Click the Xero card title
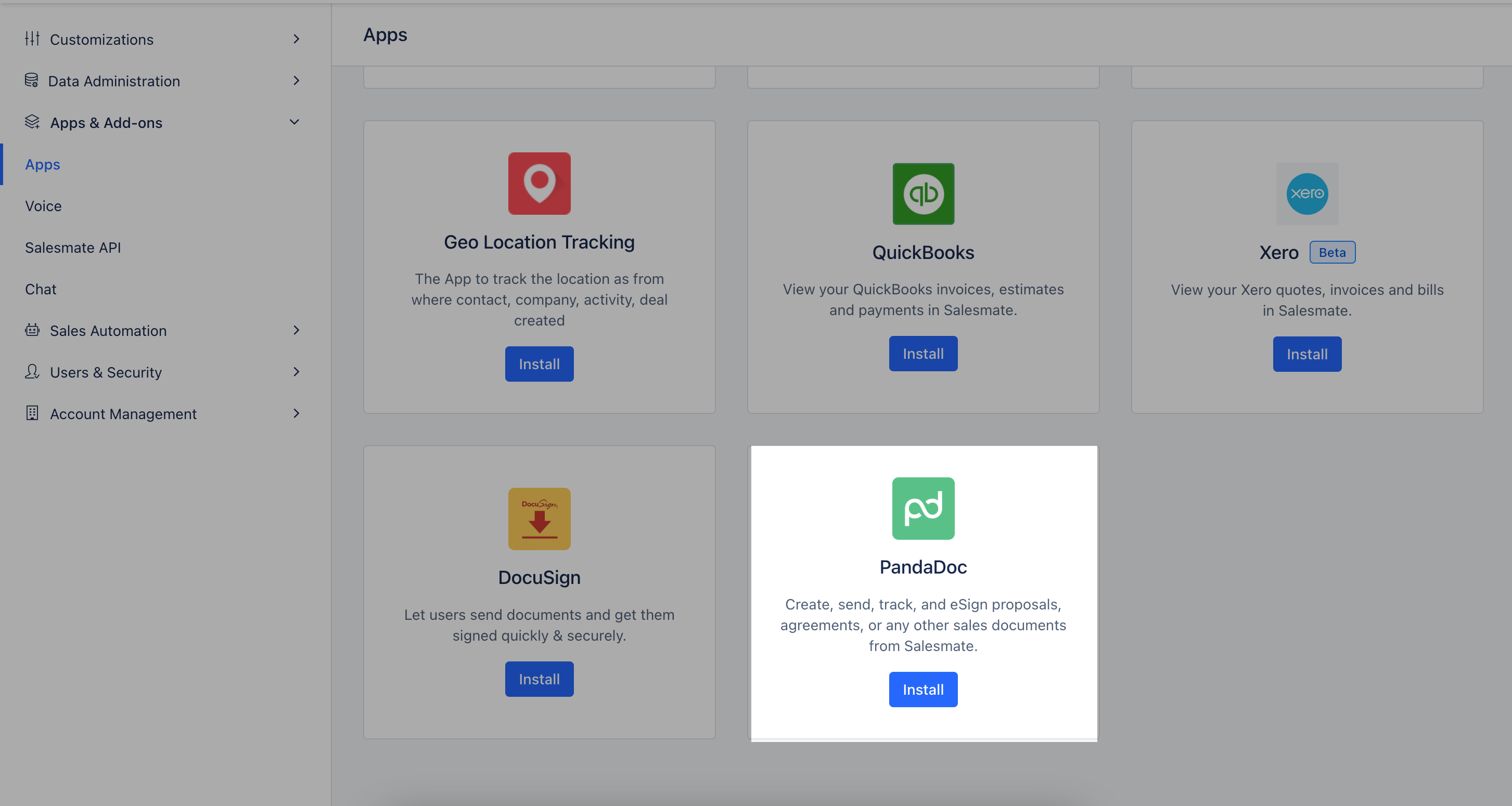Image resolution: width=1512 pixels, height=806 pixels. [1278, 253]
